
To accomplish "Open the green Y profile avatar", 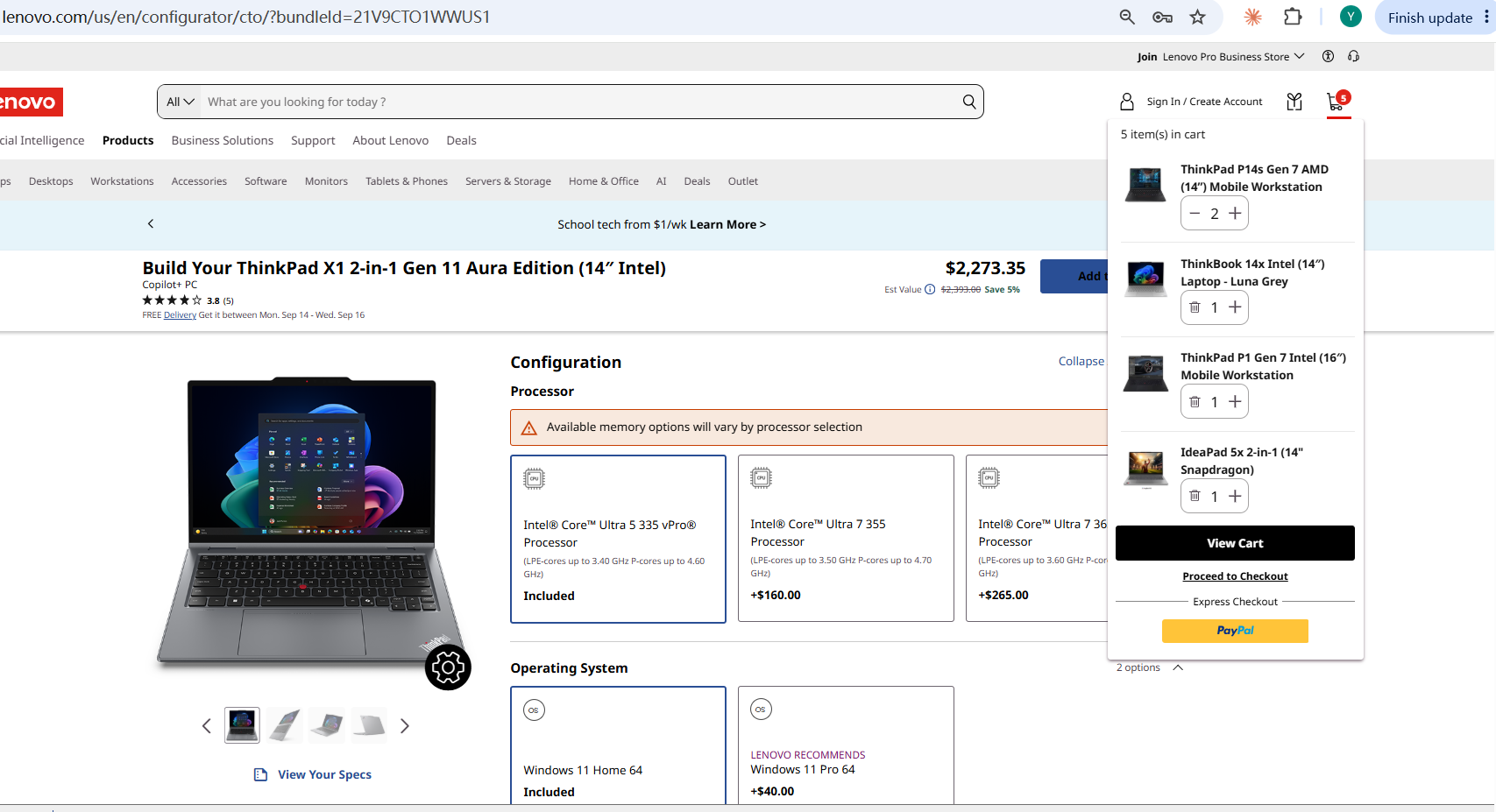I will coord(1351,17).
